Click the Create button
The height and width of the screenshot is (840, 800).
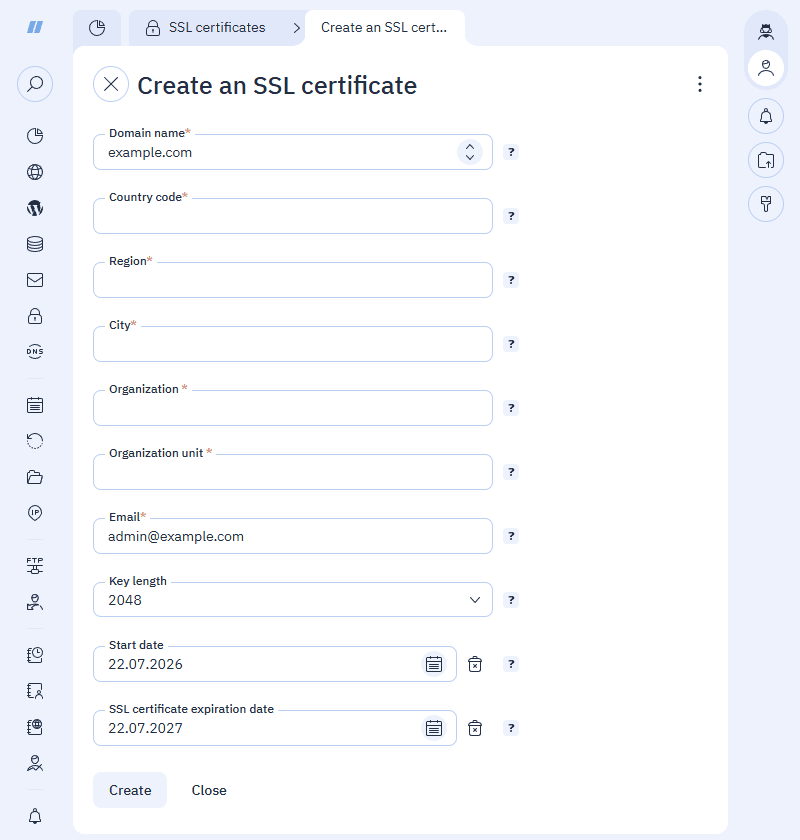[x=130, y=790]
